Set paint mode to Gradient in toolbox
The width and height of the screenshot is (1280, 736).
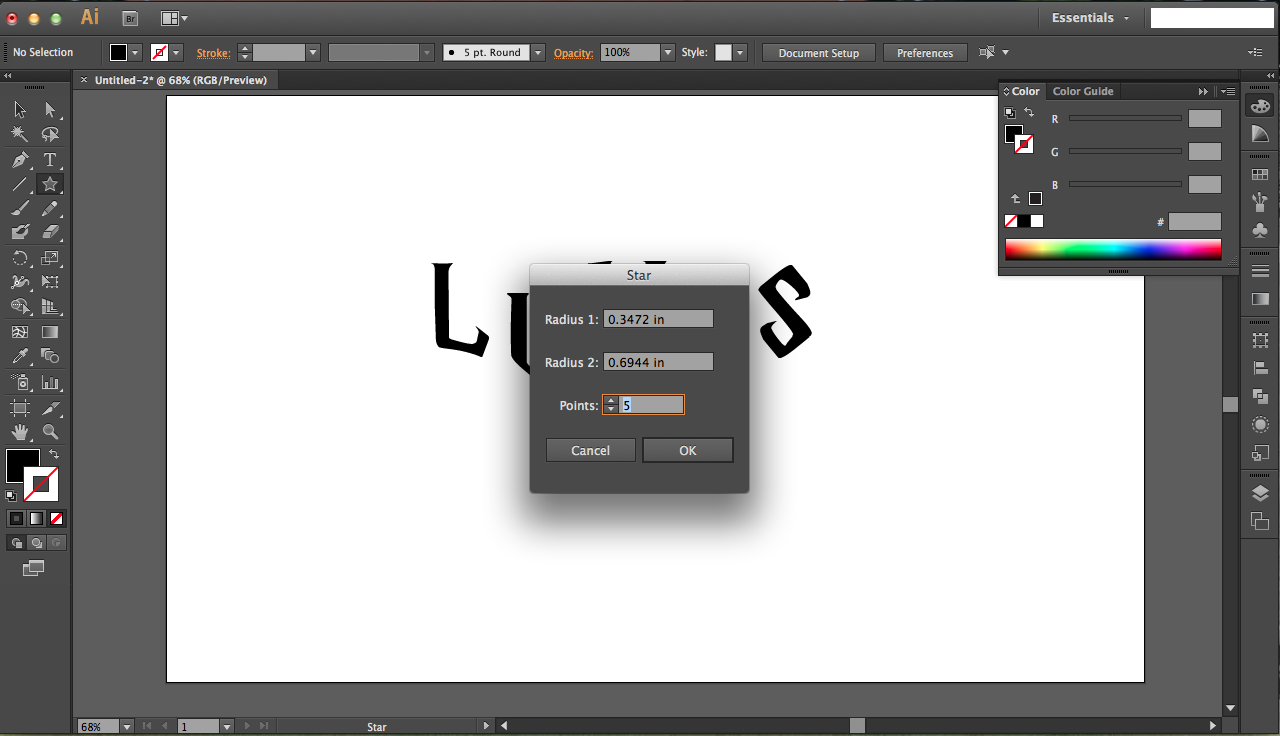pos(36,518)
